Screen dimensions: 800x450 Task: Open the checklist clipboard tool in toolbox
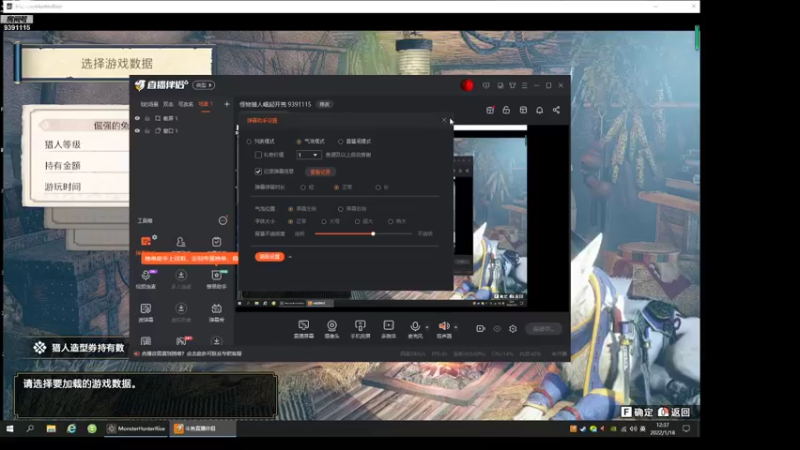click(216, 241)
